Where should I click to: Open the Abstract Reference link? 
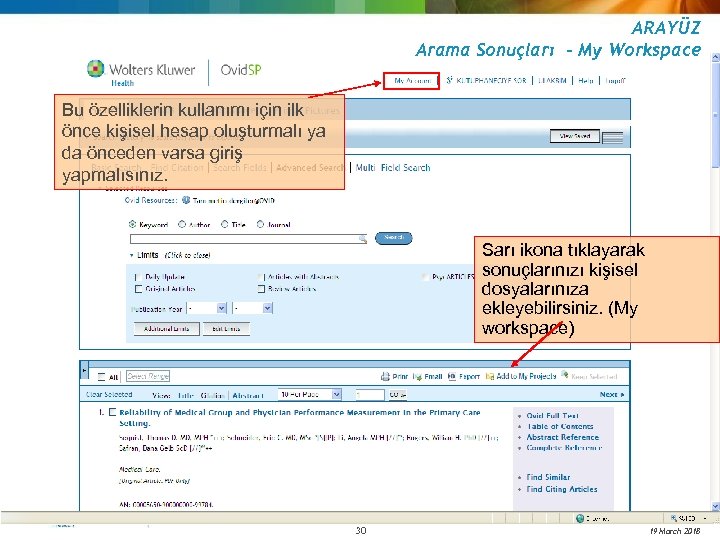(x=562, y=437)
